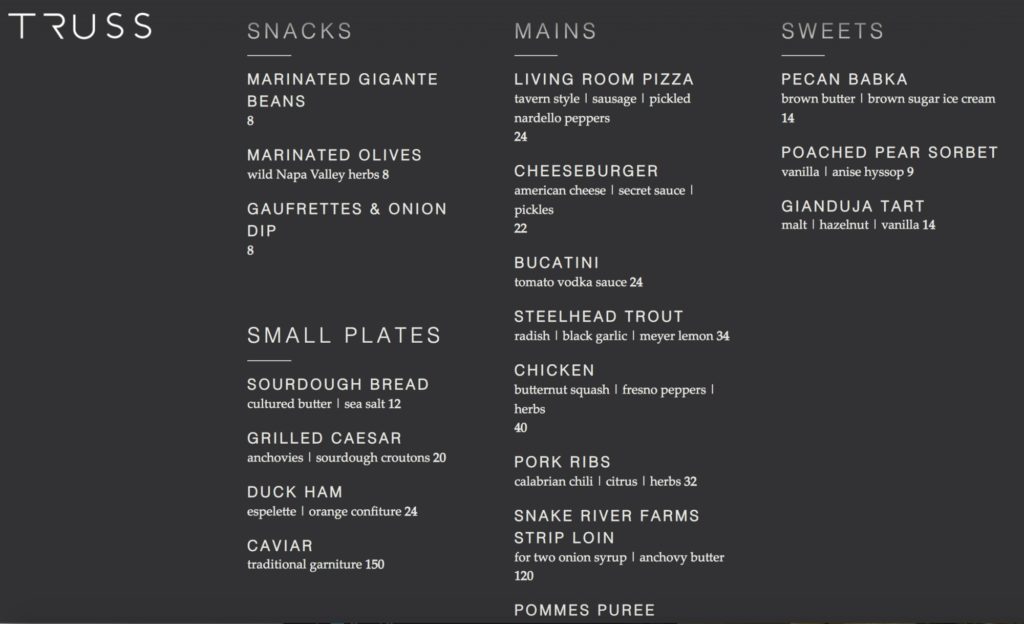Choose Marinated Gigante Beans item

[342, 90]
